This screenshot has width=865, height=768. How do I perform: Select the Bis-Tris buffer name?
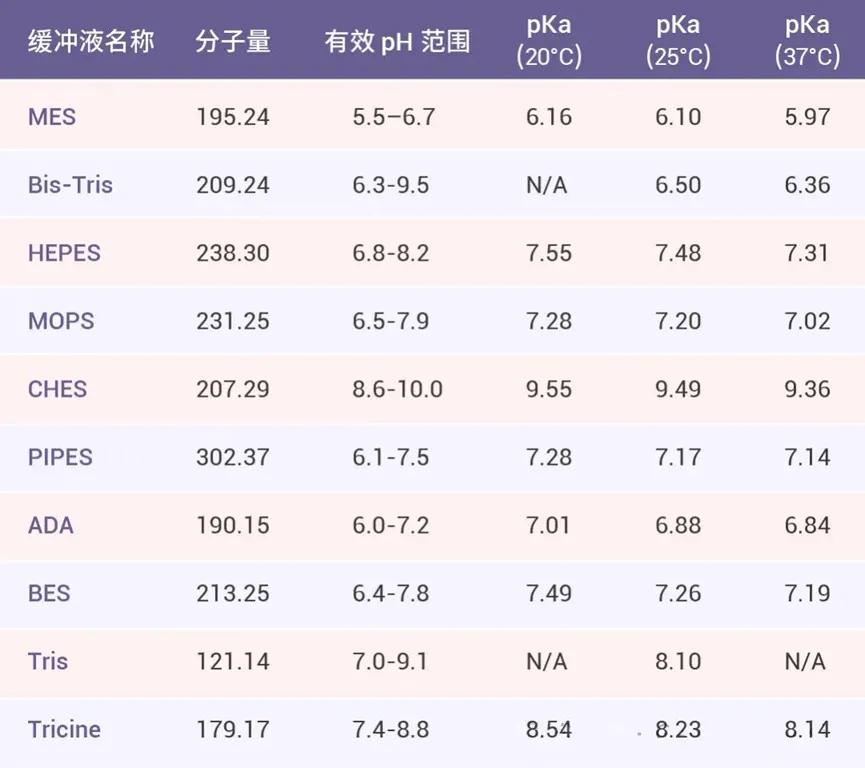(x=70, y=185)
